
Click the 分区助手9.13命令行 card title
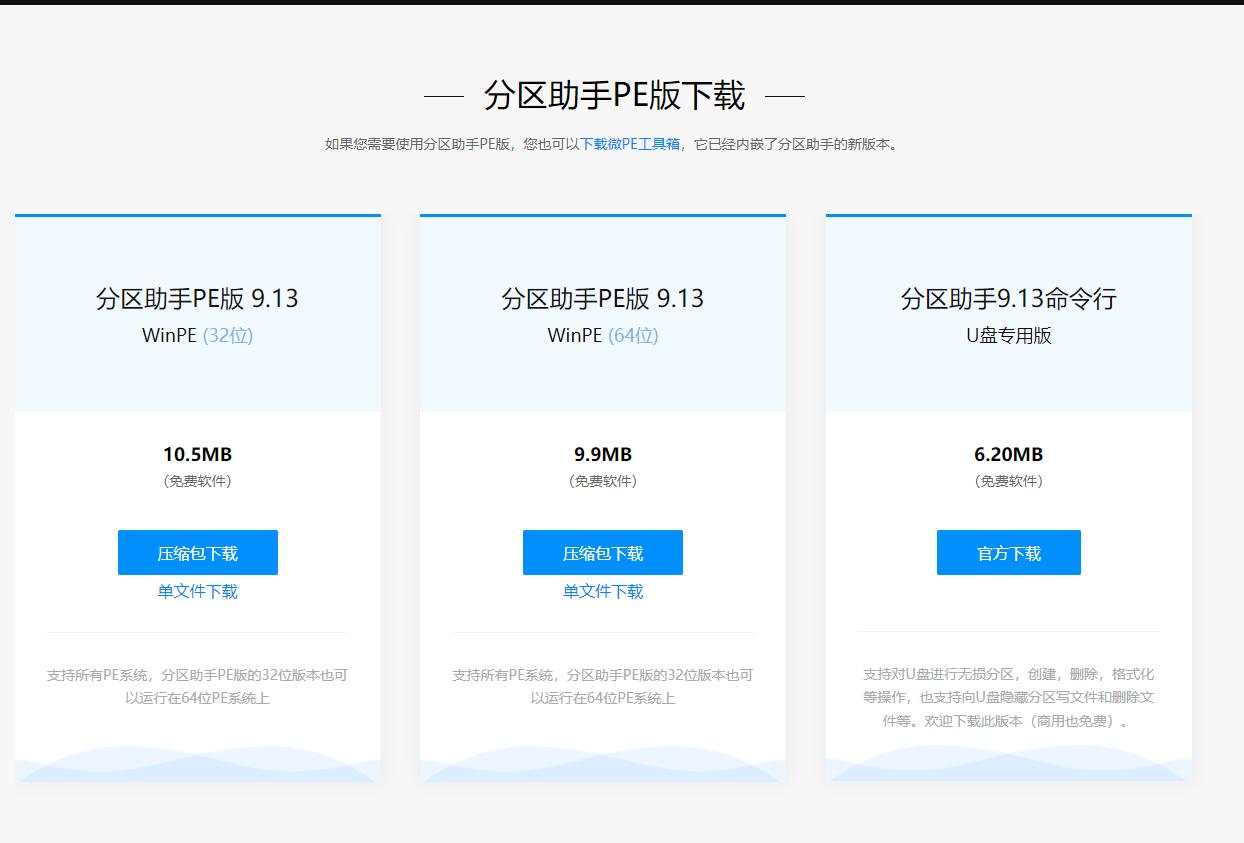1007,298
